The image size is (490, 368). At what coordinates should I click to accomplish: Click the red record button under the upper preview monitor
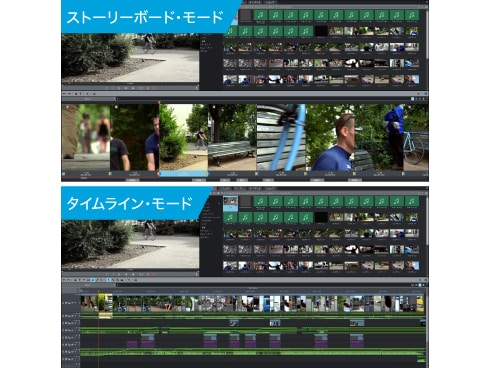(x=154, y=88)
